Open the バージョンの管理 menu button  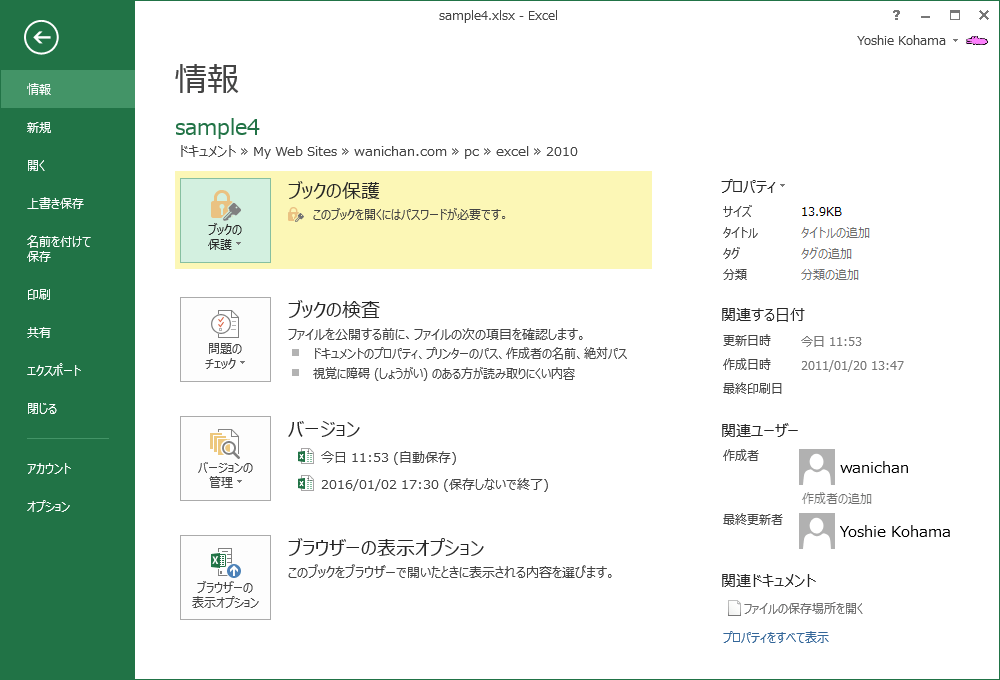(225, 459)
